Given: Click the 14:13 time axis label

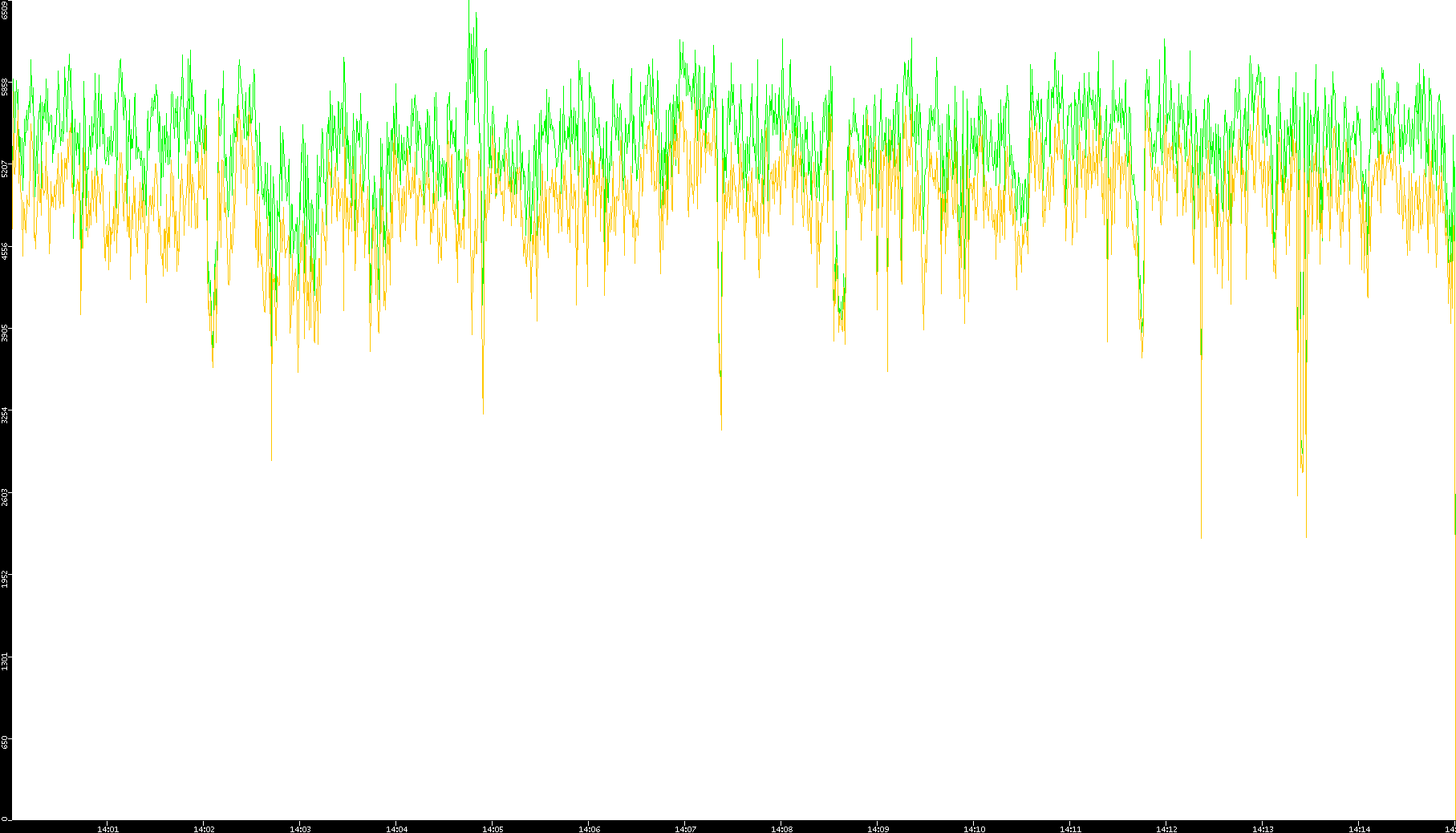Looking at the screenshot, I should [1263, 829].
